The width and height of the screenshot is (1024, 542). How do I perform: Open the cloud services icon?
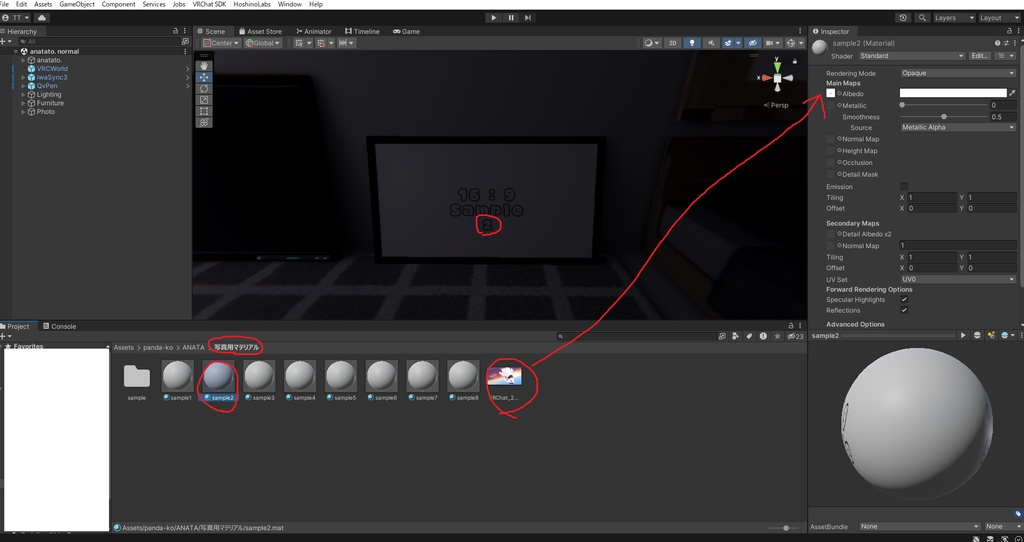tap(42, 18)
